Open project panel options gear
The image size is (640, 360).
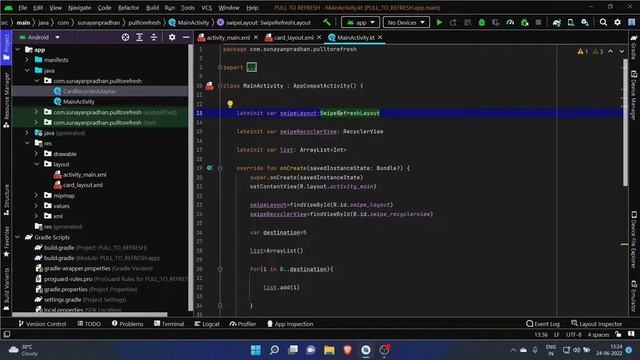coord(172,37)
